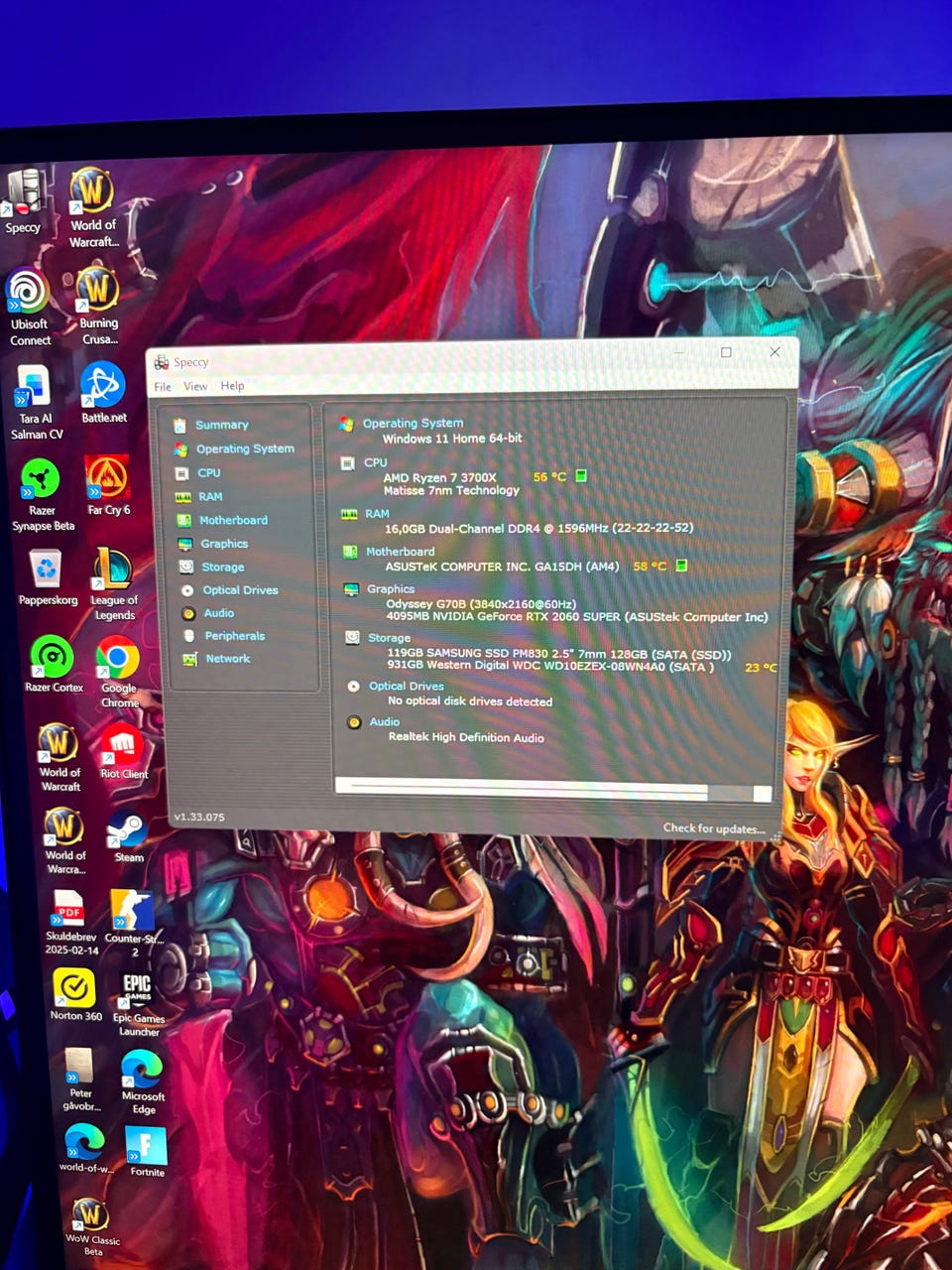
Task: Open Norton 360 desktop icon
Action: point(75,995)
